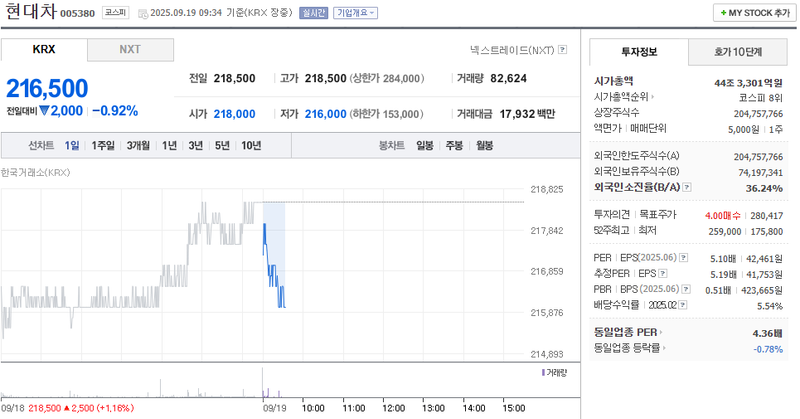Click the 거래량 82,624 value

click(508, 79)
